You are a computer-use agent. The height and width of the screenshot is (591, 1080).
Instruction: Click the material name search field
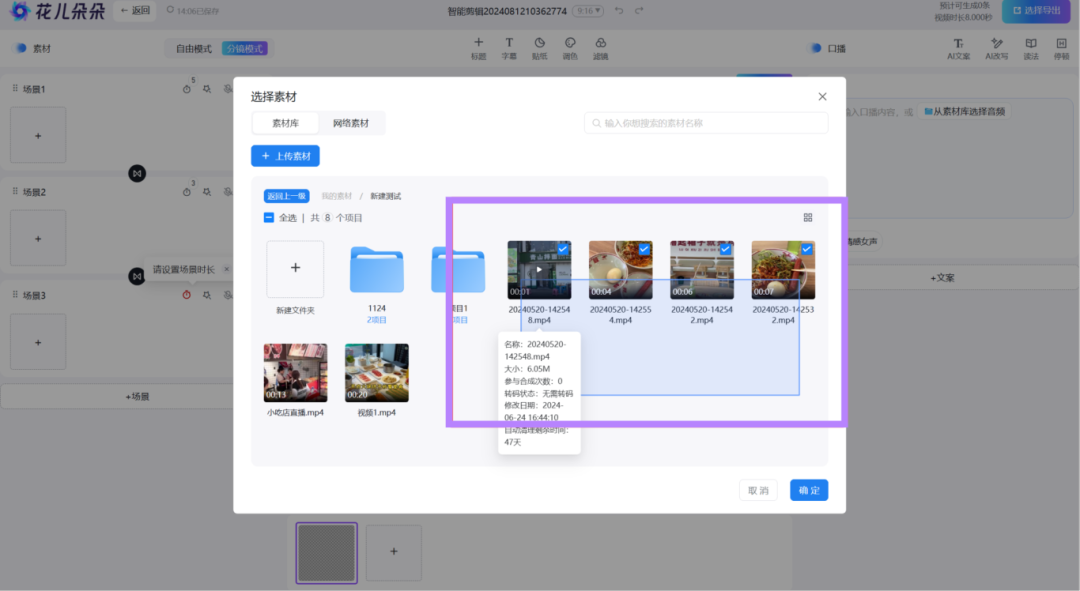click(706, 123)
